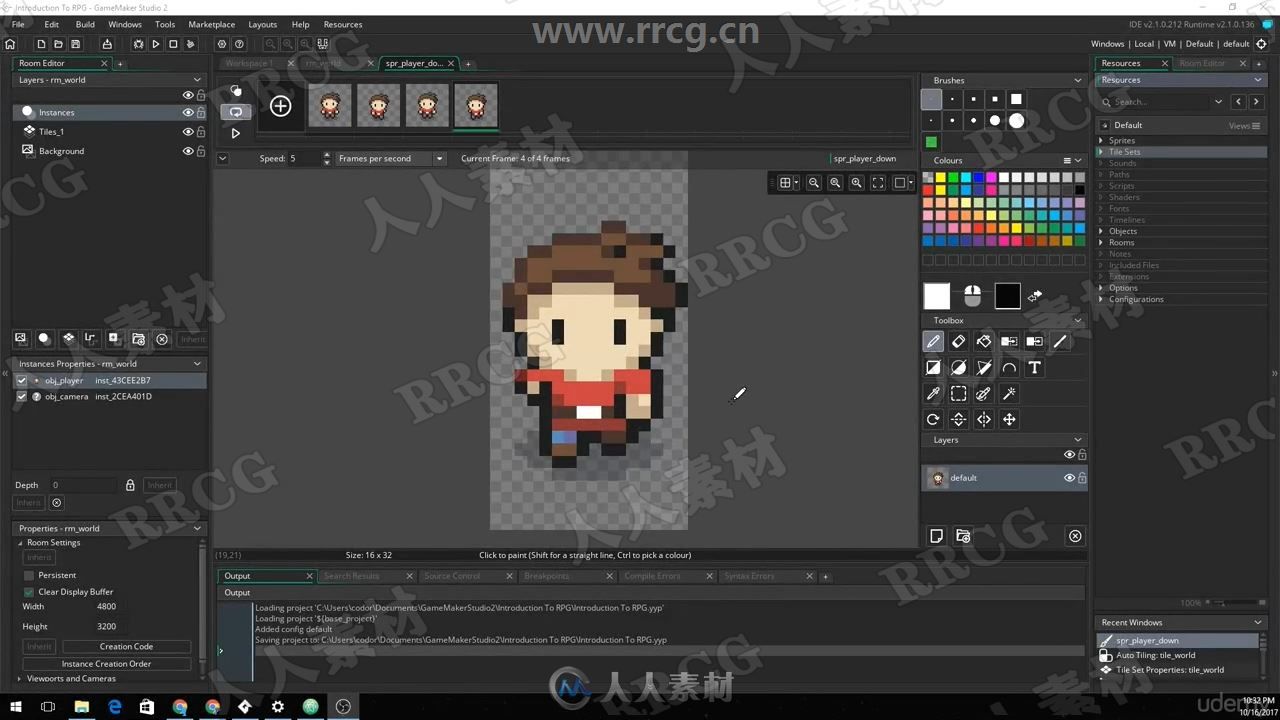Select the Colour picker eyedropper tool
Screen dimensions: 1280x720
tap(933, 394)
